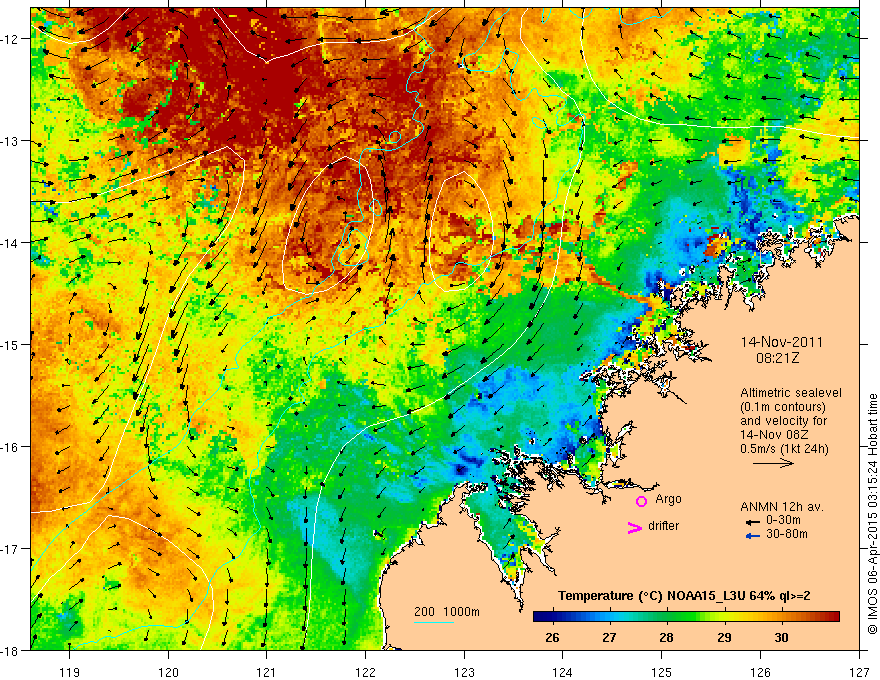Click the "Altimetric sealevel" caption line
880x680 pixels.
pyautogui.click(x=791, y=393)
